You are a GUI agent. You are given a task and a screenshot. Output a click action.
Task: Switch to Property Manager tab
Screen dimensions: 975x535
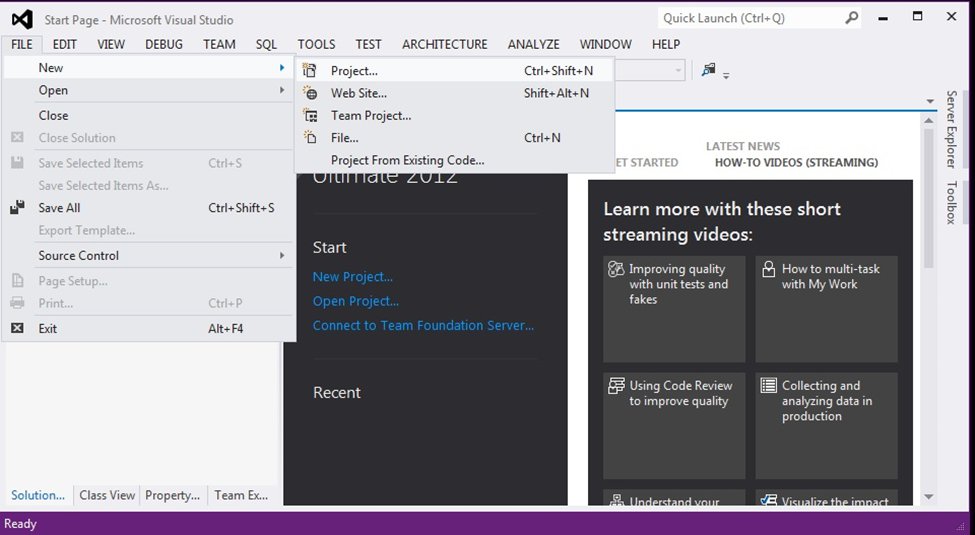click(x=173, y=495)
